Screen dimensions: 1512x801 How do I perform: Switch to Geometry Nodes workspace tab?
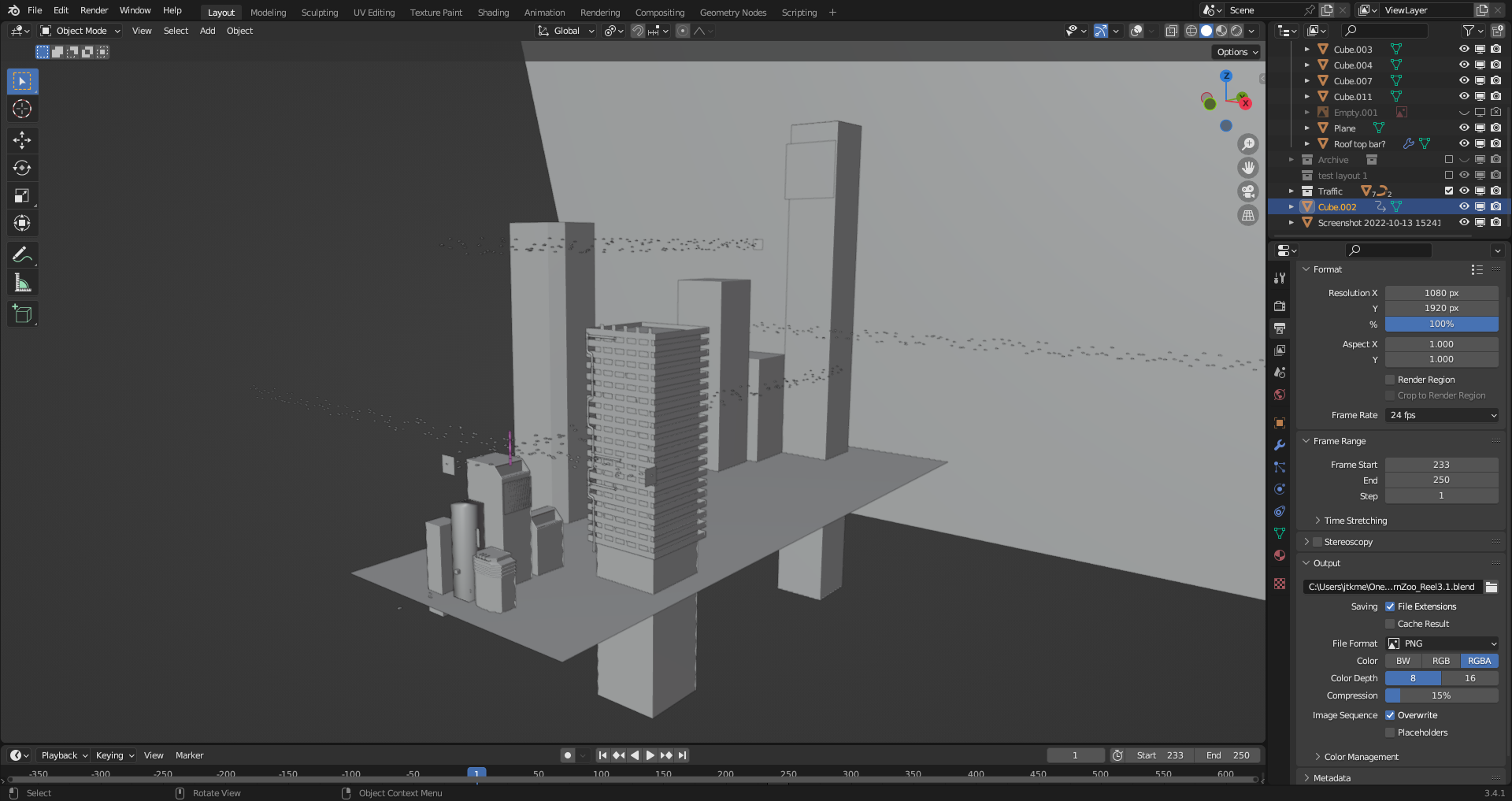(x=732, y=13)
